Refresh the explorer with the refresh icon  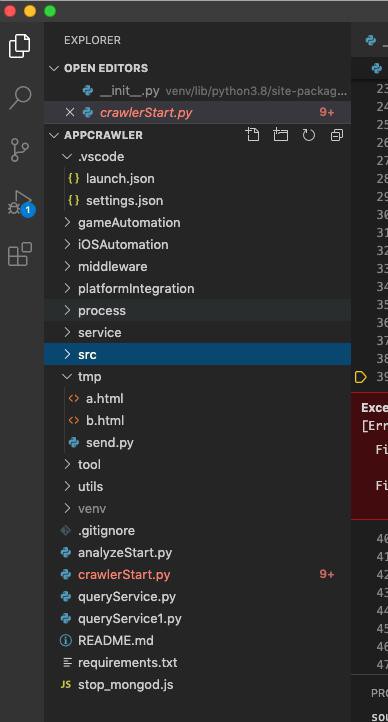pyautogui.click(x=308, y=135)
